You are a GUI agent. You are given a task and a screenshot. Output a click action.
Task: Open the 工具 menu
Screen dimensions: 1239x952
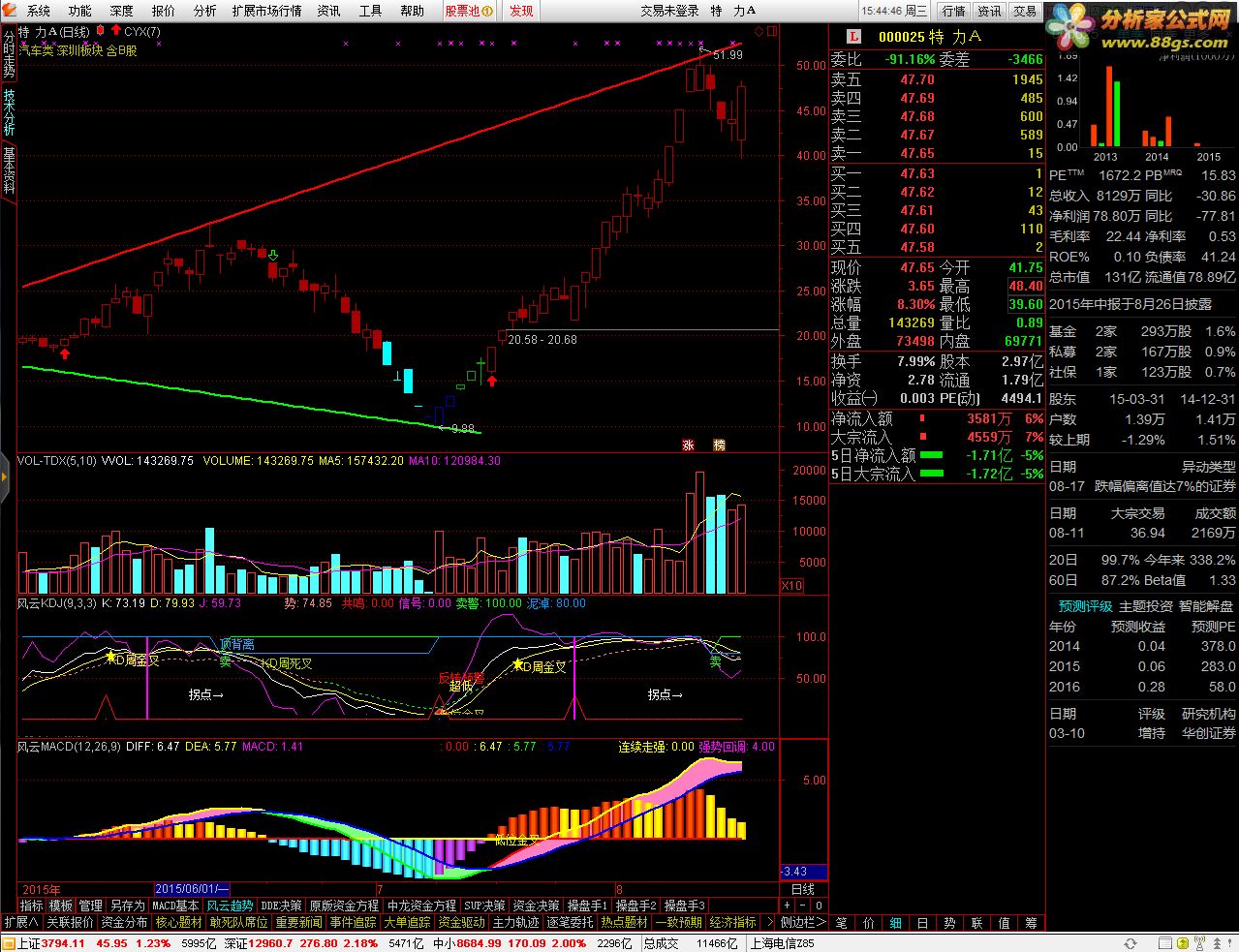tap(371, 11)
